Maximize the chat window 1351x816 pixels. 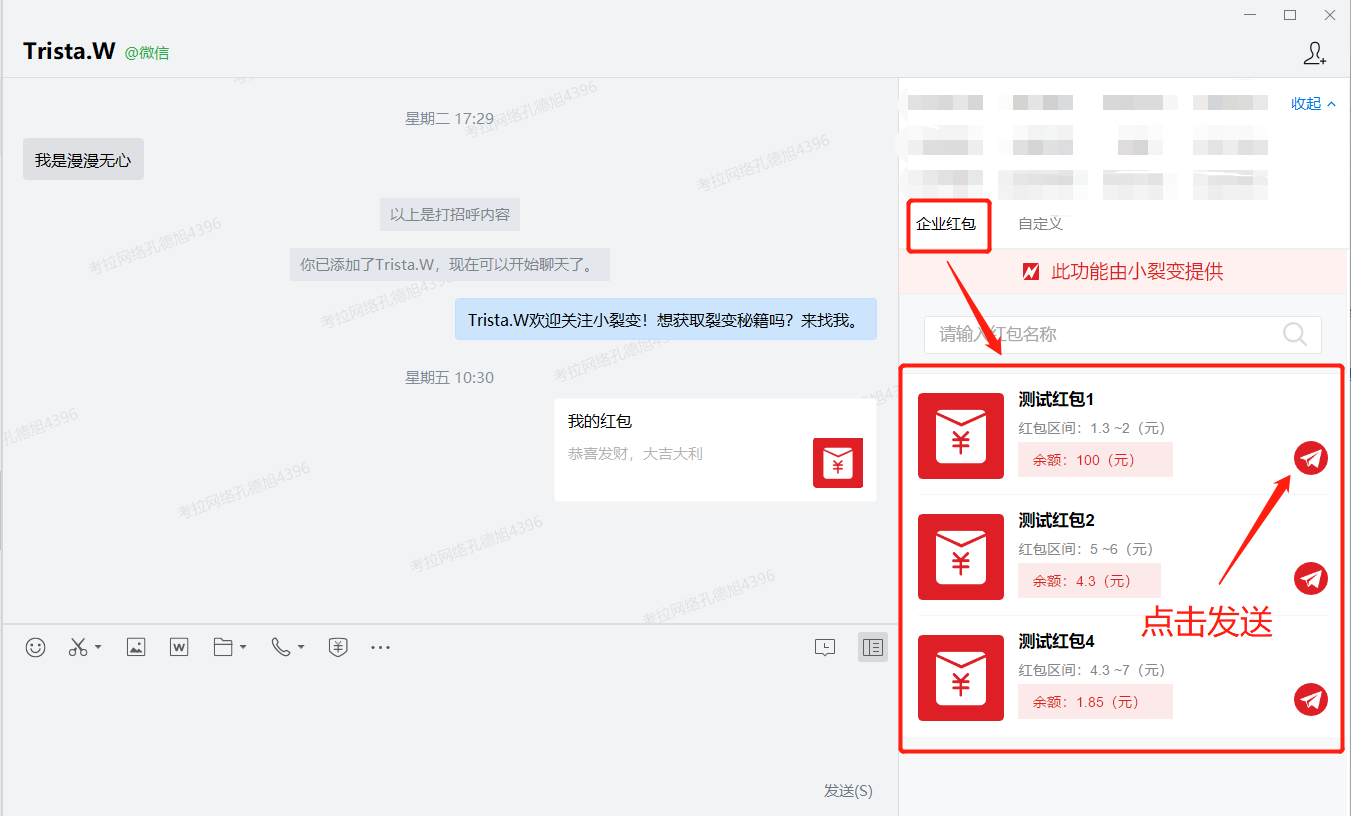pyautogui.click(x=1290, y=15)
